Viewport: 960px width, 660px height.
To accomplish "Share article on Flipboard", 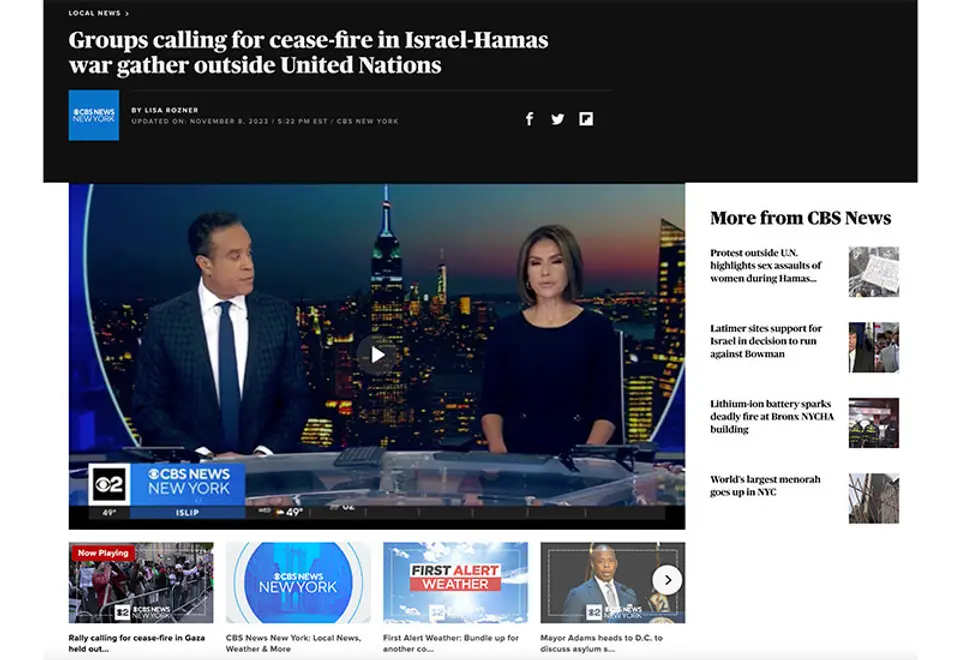I will 586,119.
